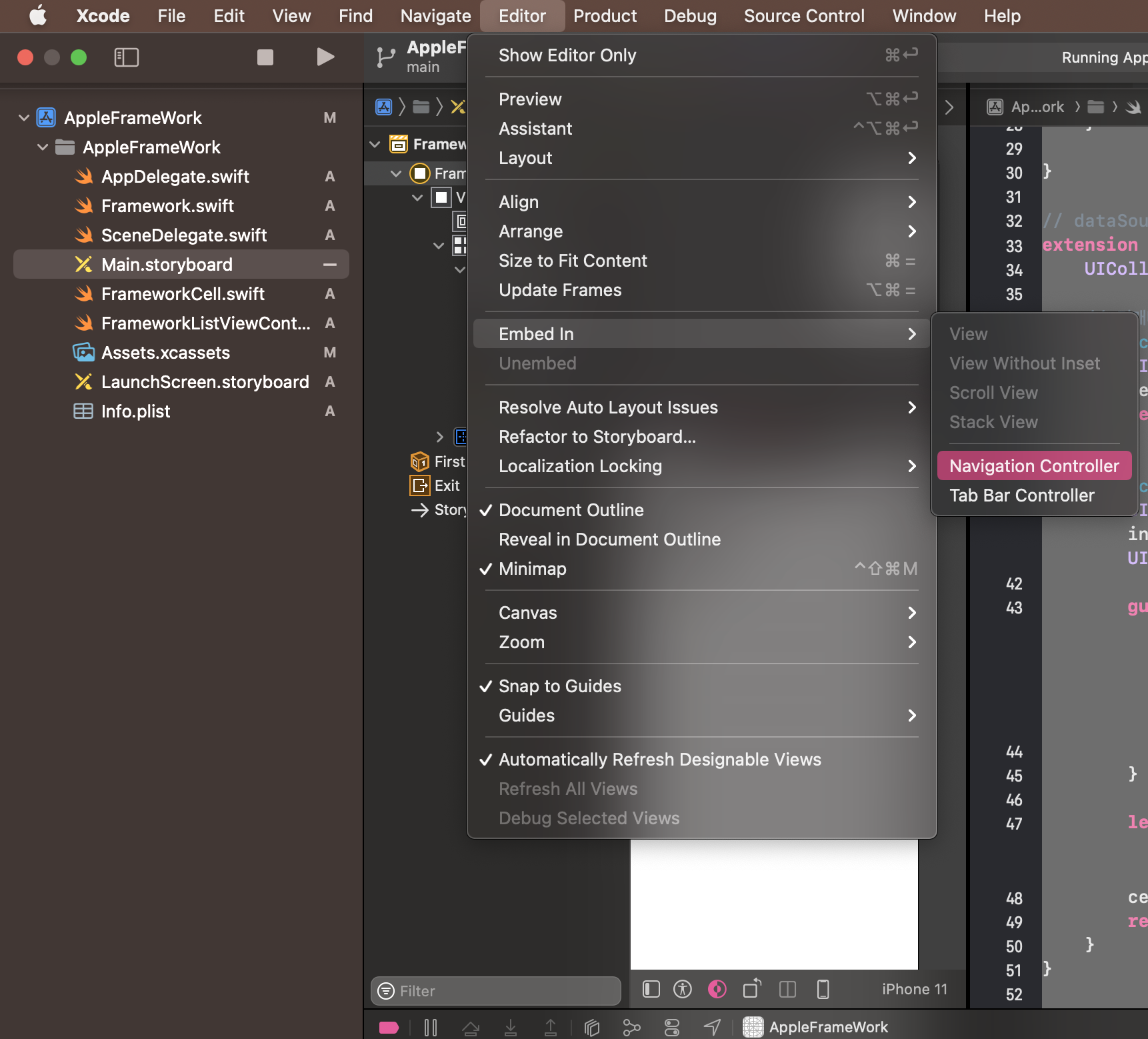Open the Apple menu

[38, 16]
